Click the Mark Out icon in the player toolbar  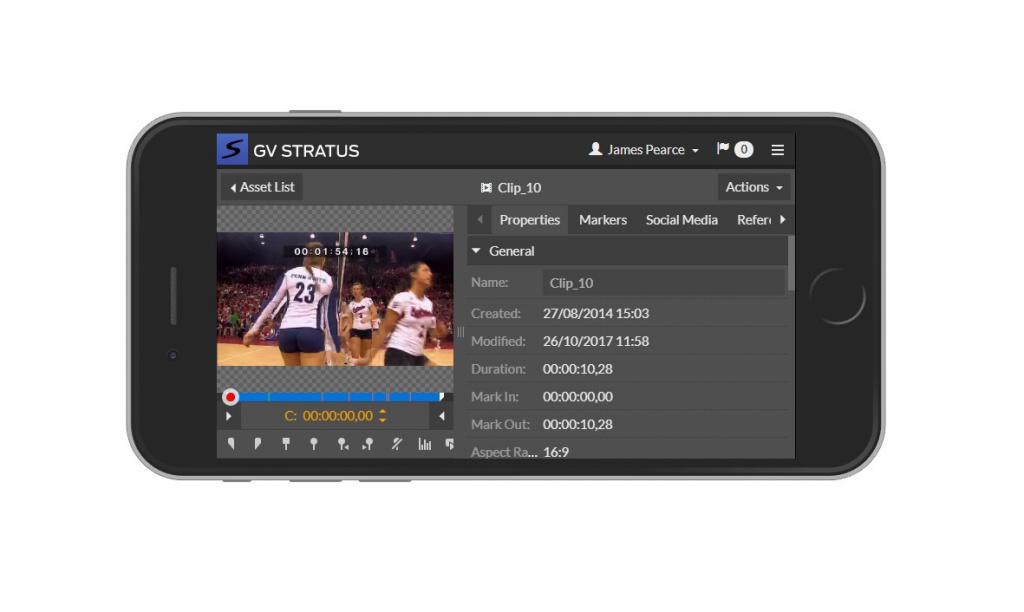(258, 444)
